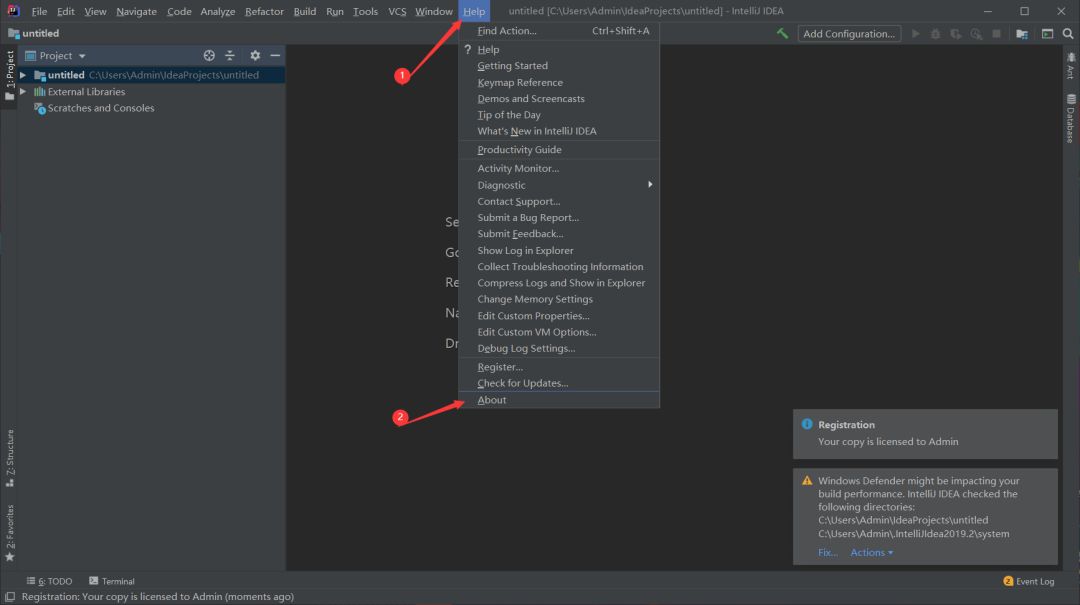
Task: Open the Event Log in status bar
Action: [x=1028, y=581]
